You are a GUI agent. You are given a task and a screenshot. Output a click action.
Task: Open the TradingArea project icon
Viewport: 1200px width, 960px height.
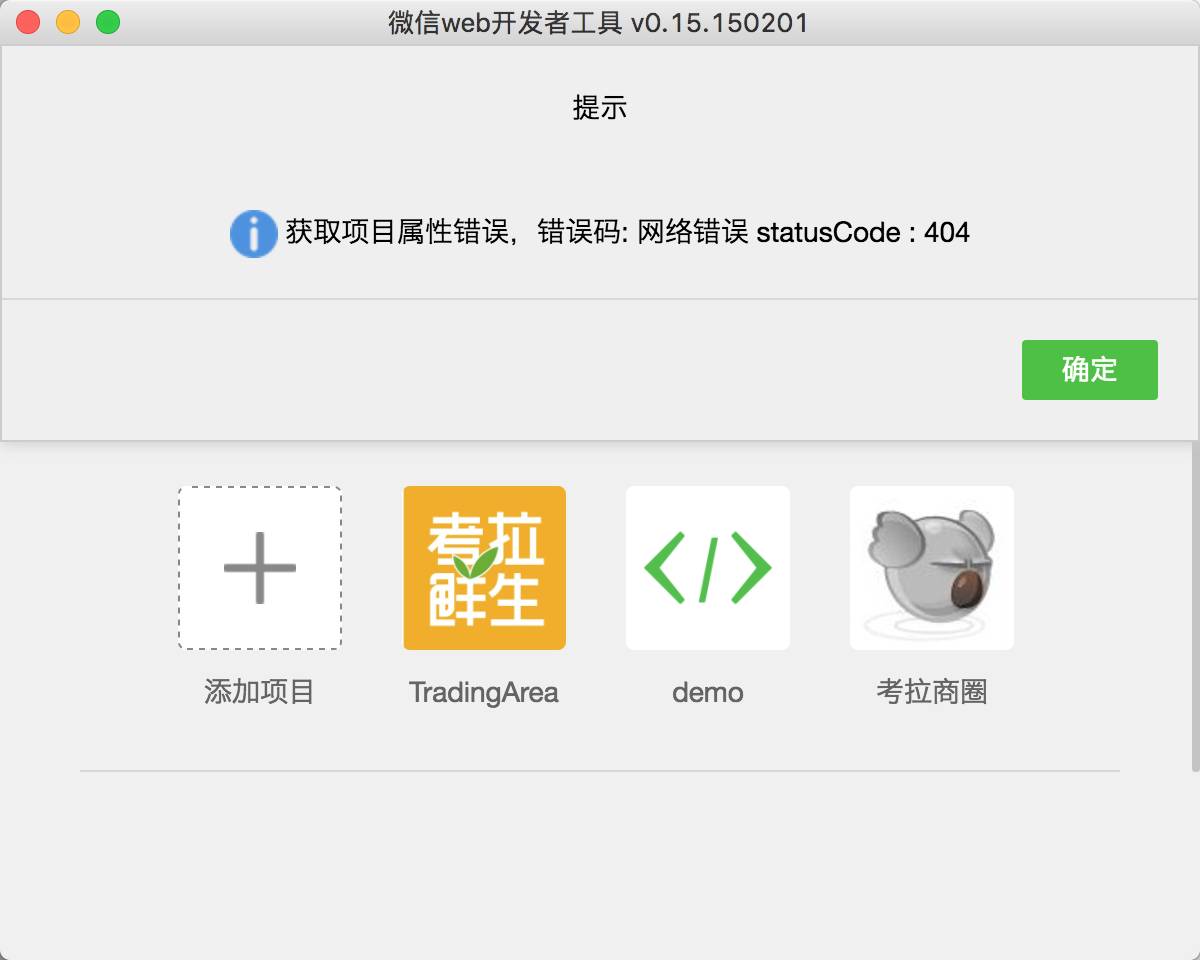485,568
